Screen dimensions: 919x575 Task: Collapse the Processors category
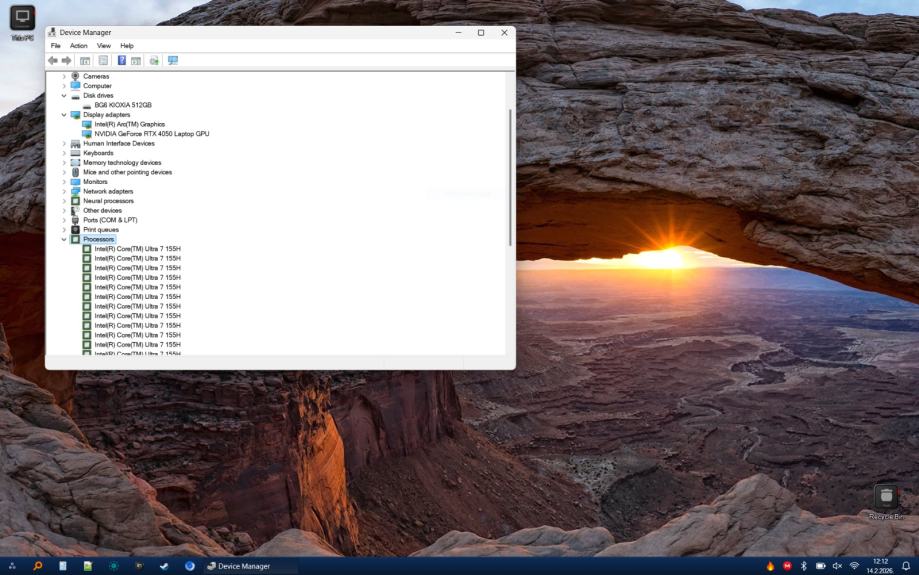pos(64,239)
